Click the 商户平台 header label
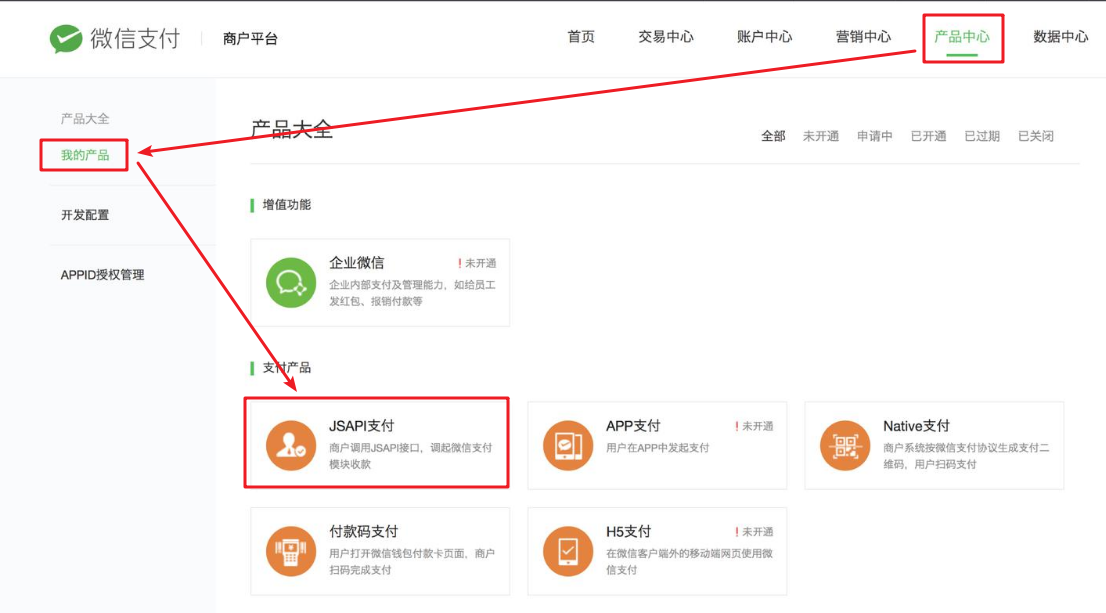Viewport: 1106px width, 613px height. pos(250,39)
